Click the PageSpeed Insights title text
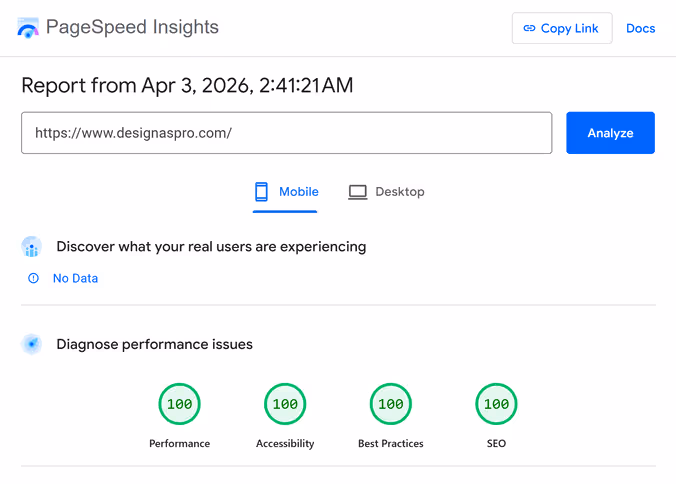The height and width of the screenshot is (484, 676). tap(132, 28)
